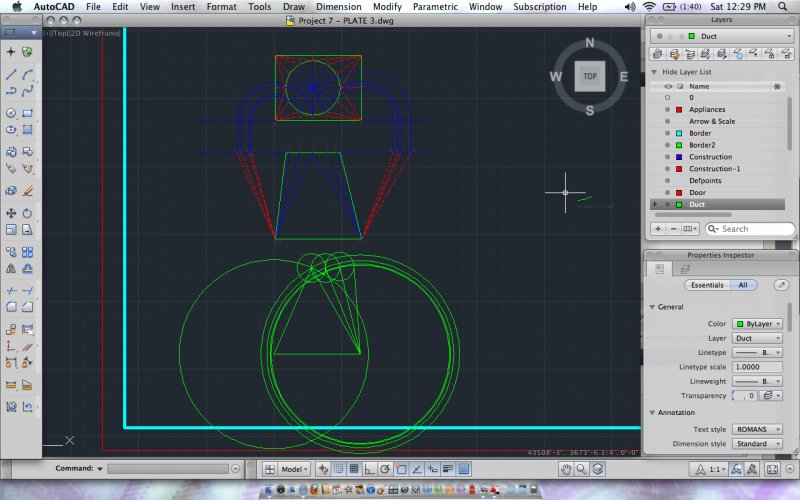Open the Draw menu
This screenshot has height=500, width=800.
coord(294,7)
